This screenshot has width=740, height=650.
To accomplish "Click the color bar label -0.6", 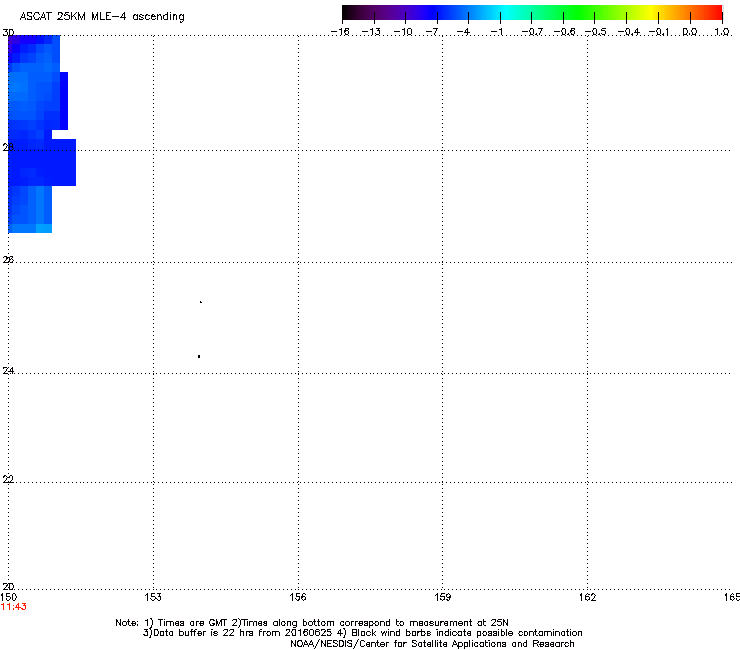I will coord(564,32).
